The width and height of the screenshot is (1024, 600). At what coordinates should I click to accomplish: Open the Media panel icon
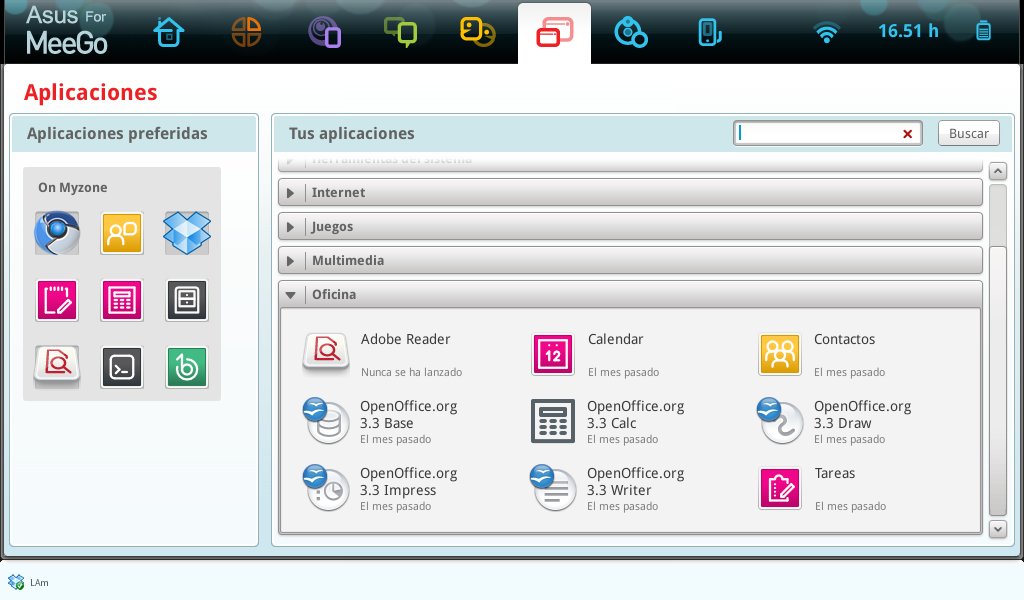(x=630, y=32)
